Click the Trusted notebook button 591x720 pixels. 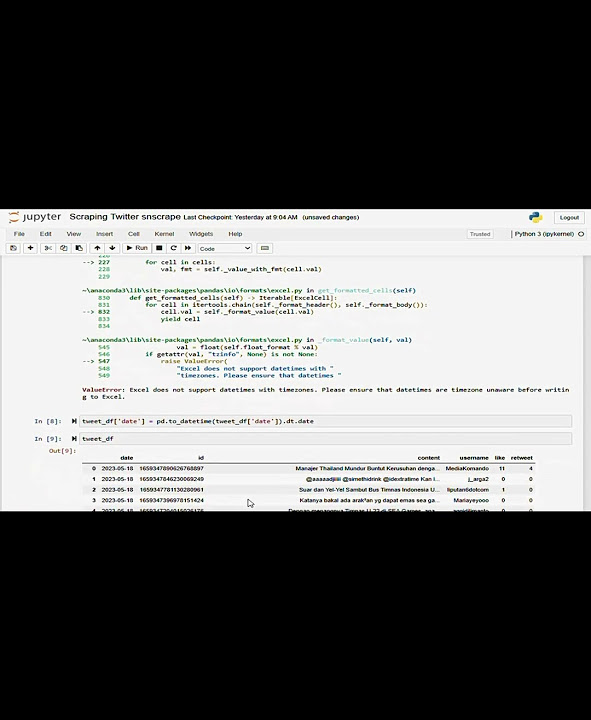pyautogui.click(x=480, y=234)
